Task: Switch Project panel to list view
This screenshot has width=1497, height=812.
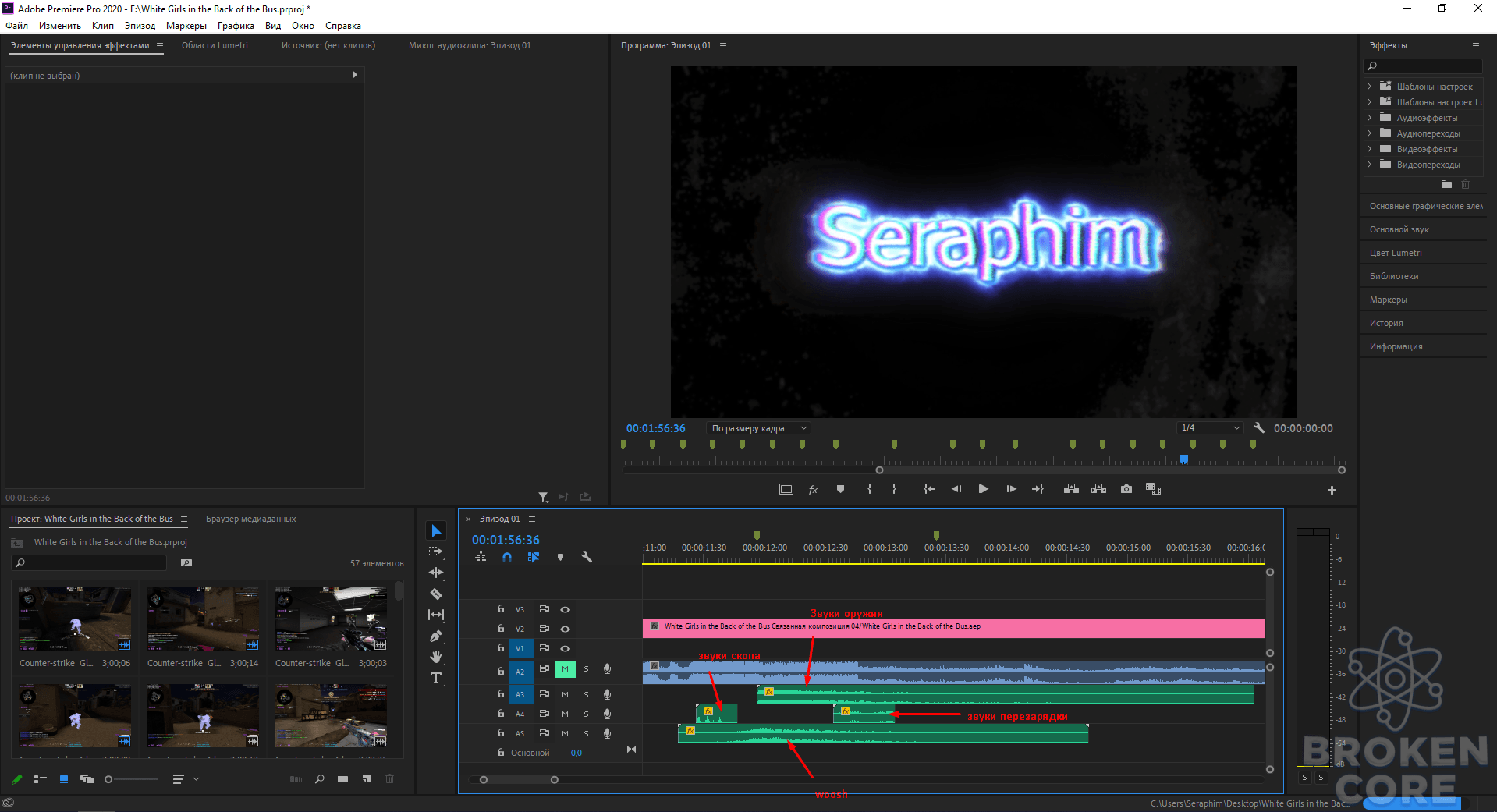Action: pos(41,778)
